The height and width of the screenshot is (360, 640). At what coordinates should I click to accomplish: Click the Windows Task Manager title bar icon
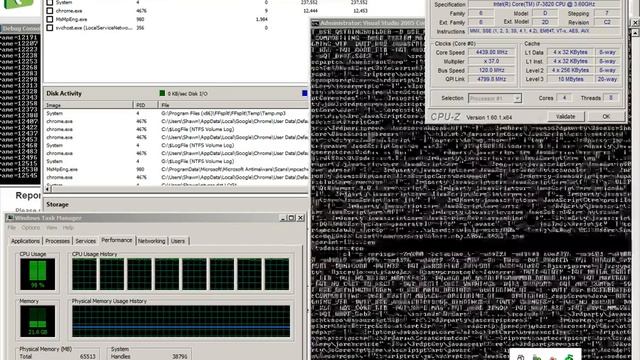tap(10, 218)
